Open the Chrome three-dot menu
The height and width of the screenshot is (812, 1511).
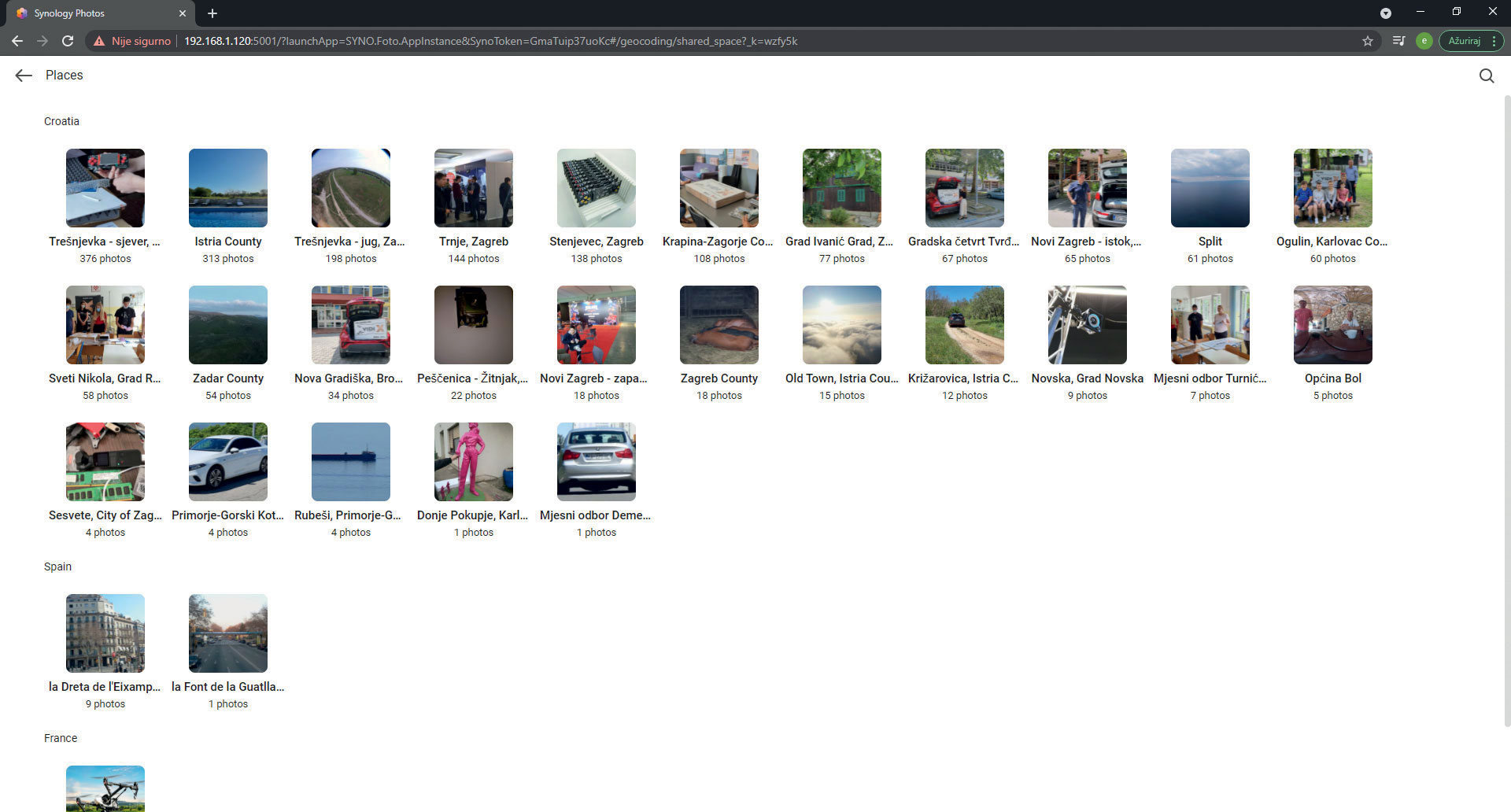coord(1494,41)
